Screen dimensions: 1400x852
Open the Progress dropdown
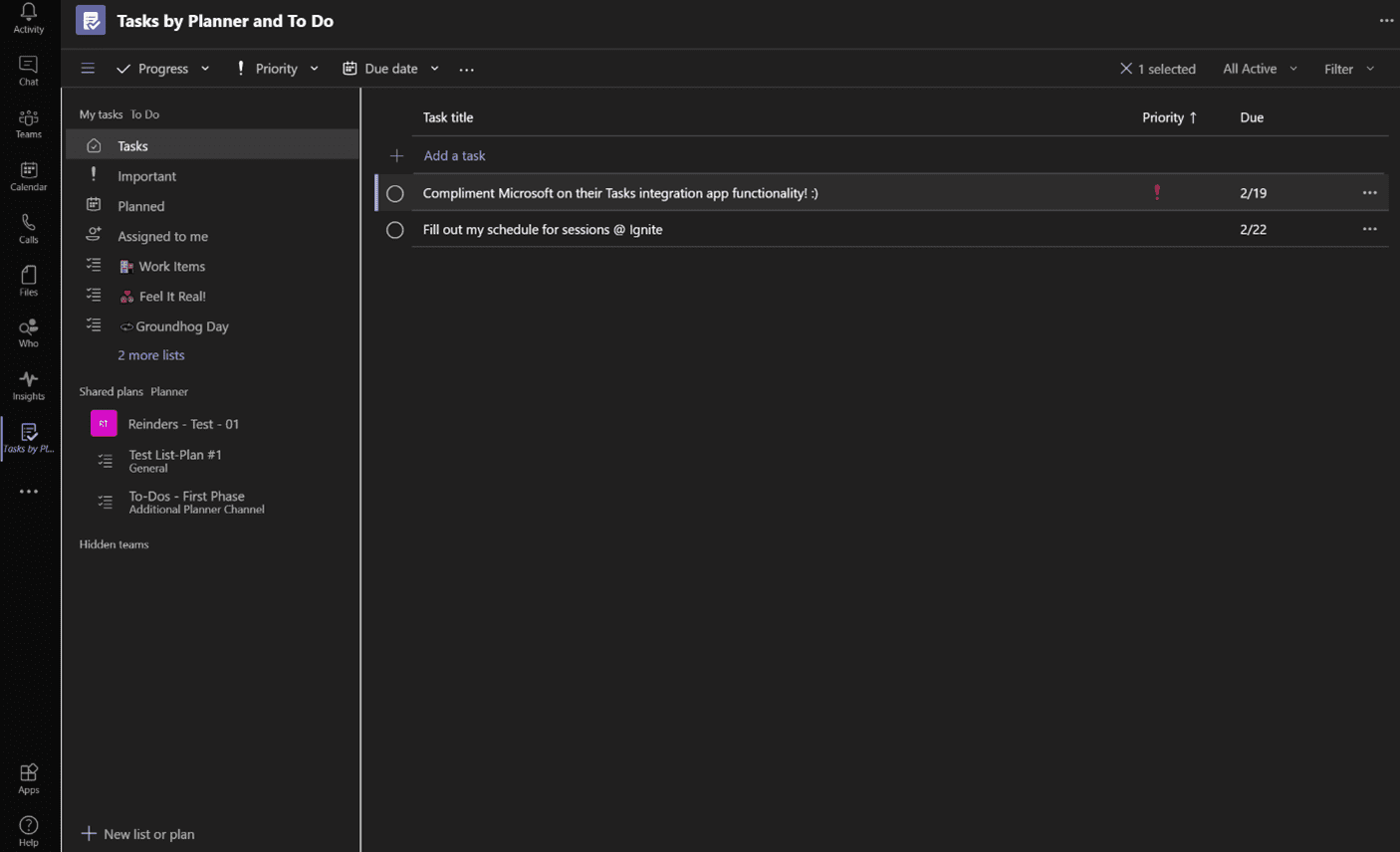click(x=163, y=69)
